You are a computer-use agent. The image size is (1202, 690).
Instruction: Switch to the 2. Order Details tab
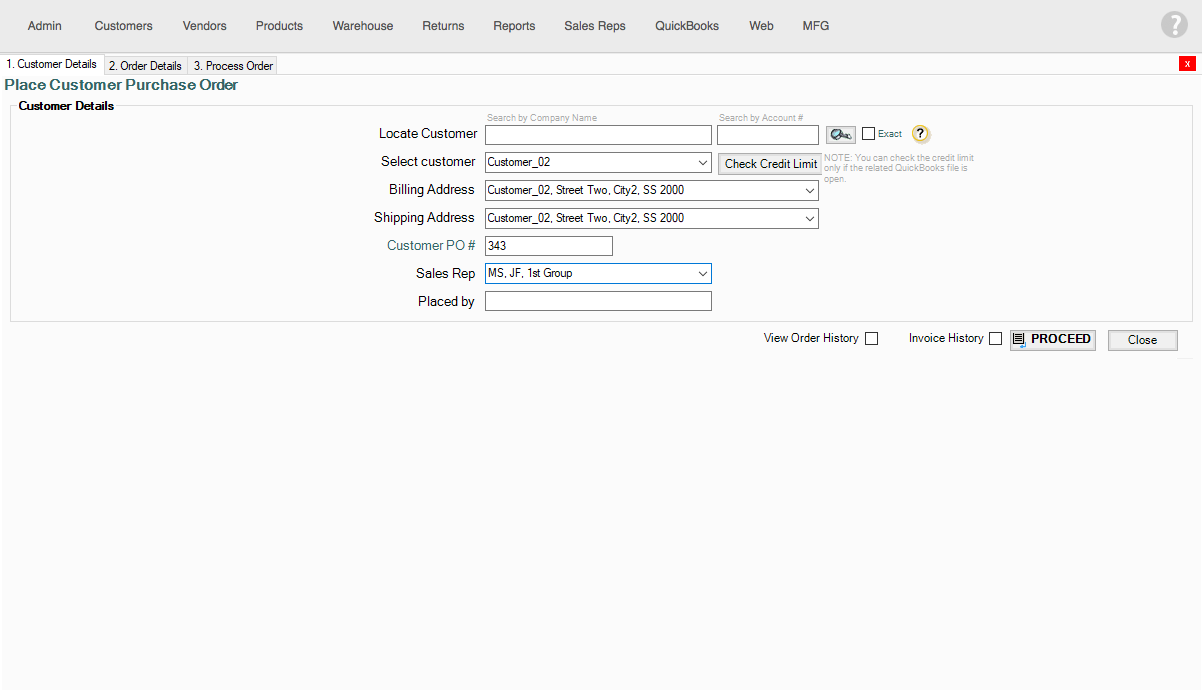145,66
